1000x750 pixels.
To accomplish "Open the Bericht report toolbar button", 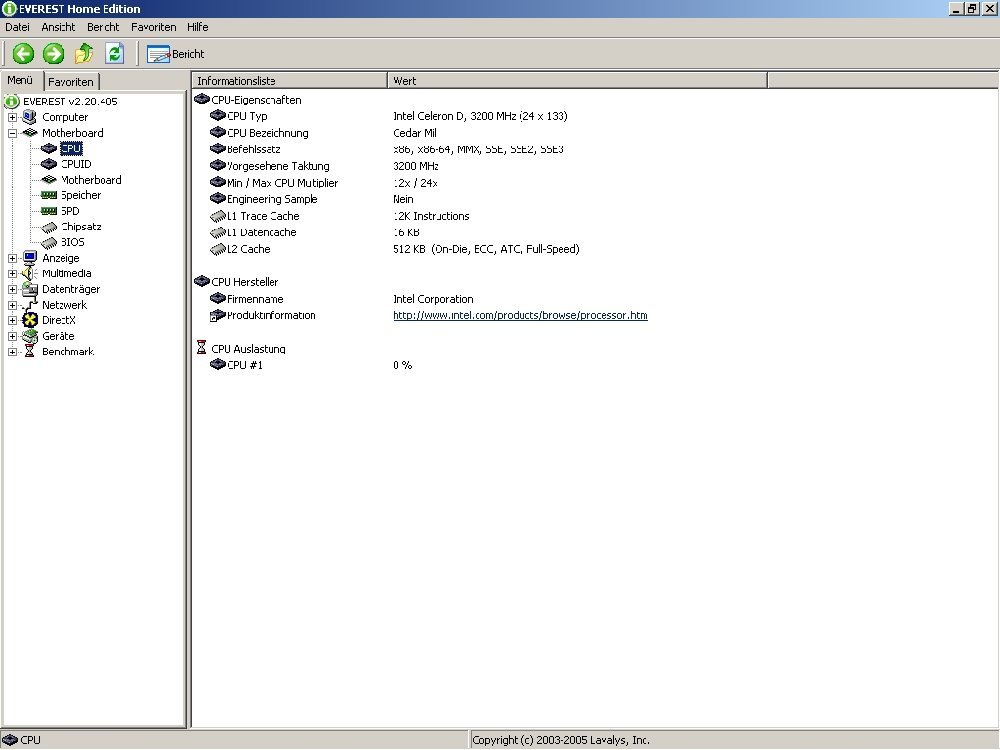I will point(176,54).
